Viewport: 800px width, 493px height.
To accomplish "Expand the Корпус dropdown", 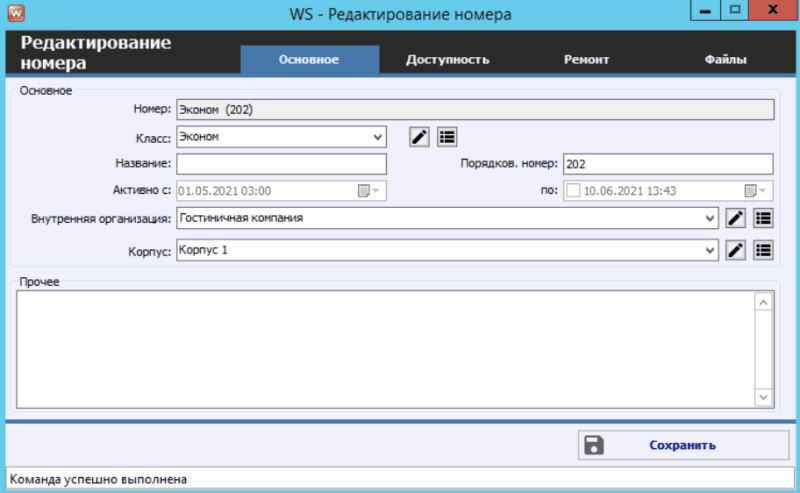I will pyautogui.click(x=710, y=249).
